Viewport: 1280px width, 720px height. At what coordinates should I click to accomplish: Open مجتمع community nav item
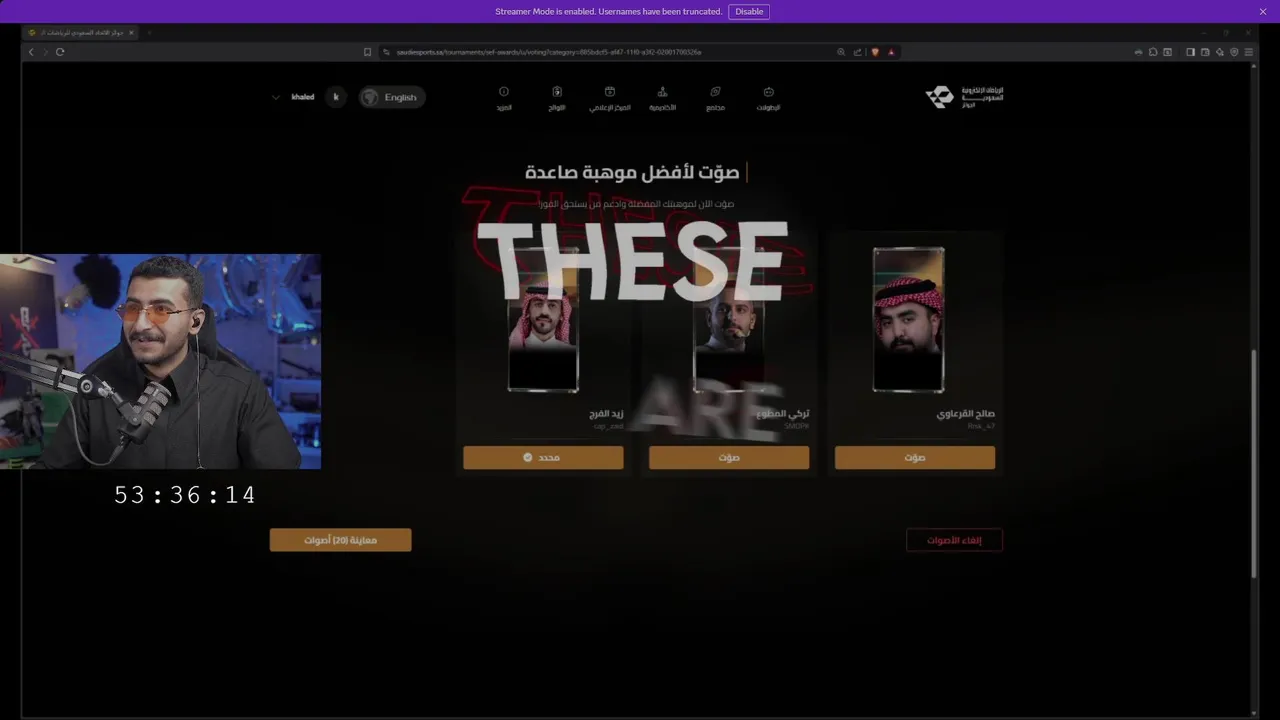pos(715,98)
